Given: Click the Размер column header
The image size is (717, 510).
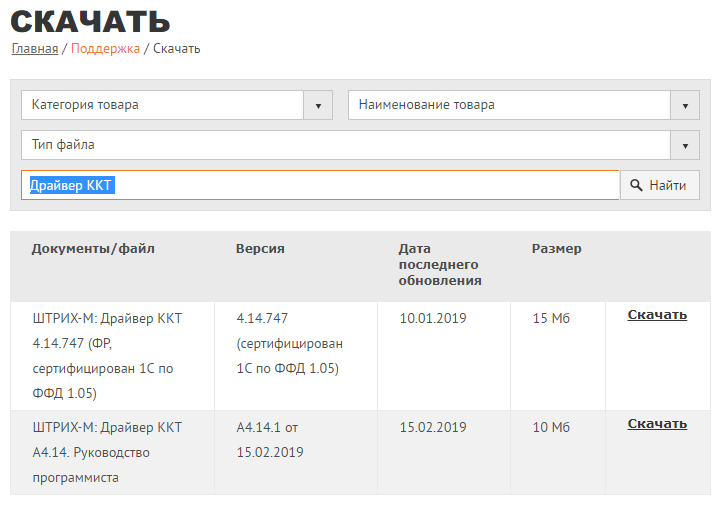Looking at the screenshot, I should click(556, 249).
